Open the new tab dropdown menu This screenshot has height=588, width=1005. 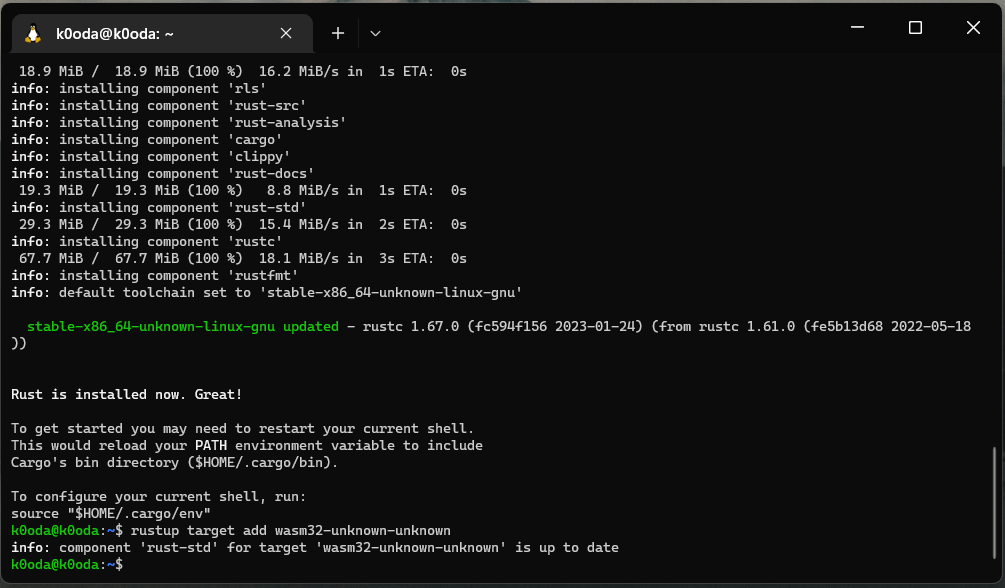[x=375, y=32]
